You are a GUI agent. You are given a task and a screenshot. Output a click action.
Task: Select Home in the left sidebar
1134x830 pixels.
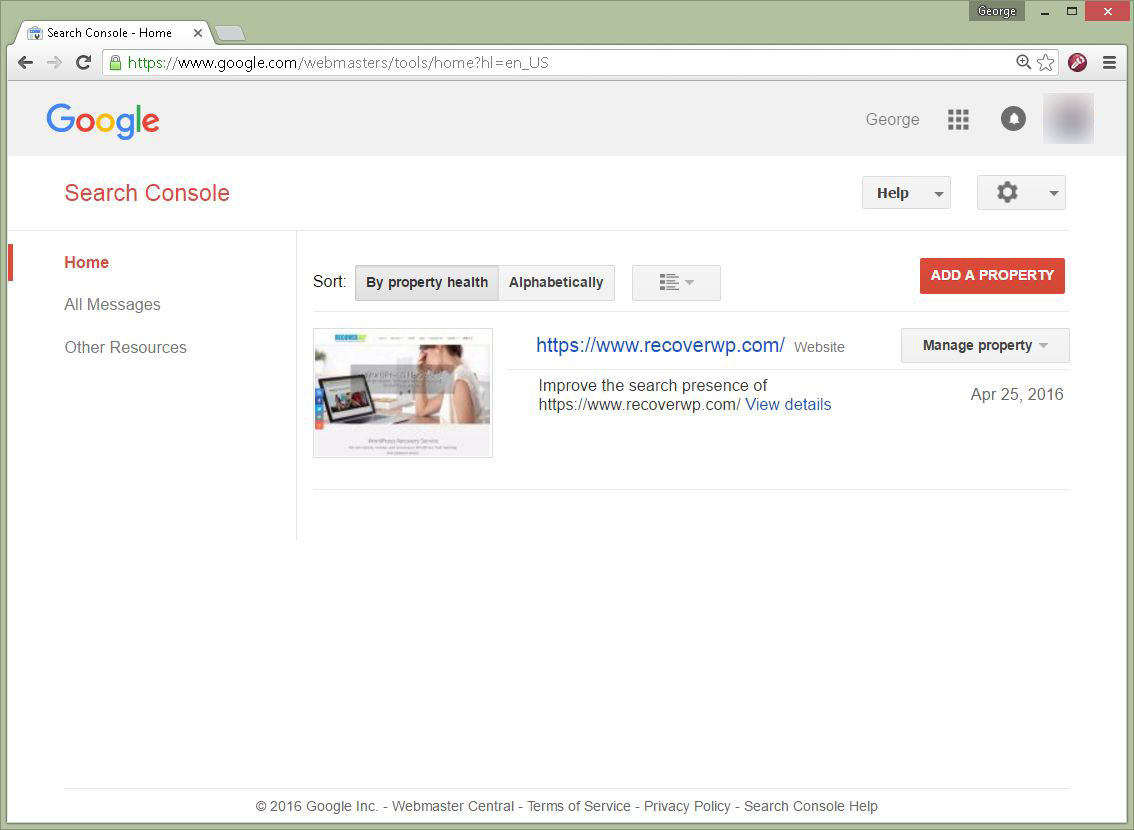pos(87,262)
